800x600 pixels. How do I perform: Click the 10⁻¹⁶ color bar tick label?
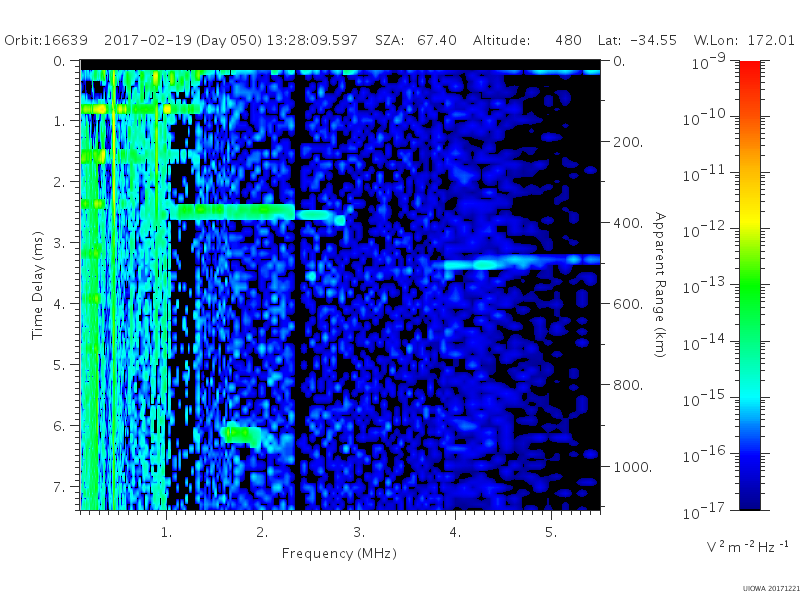click(704, 455)
